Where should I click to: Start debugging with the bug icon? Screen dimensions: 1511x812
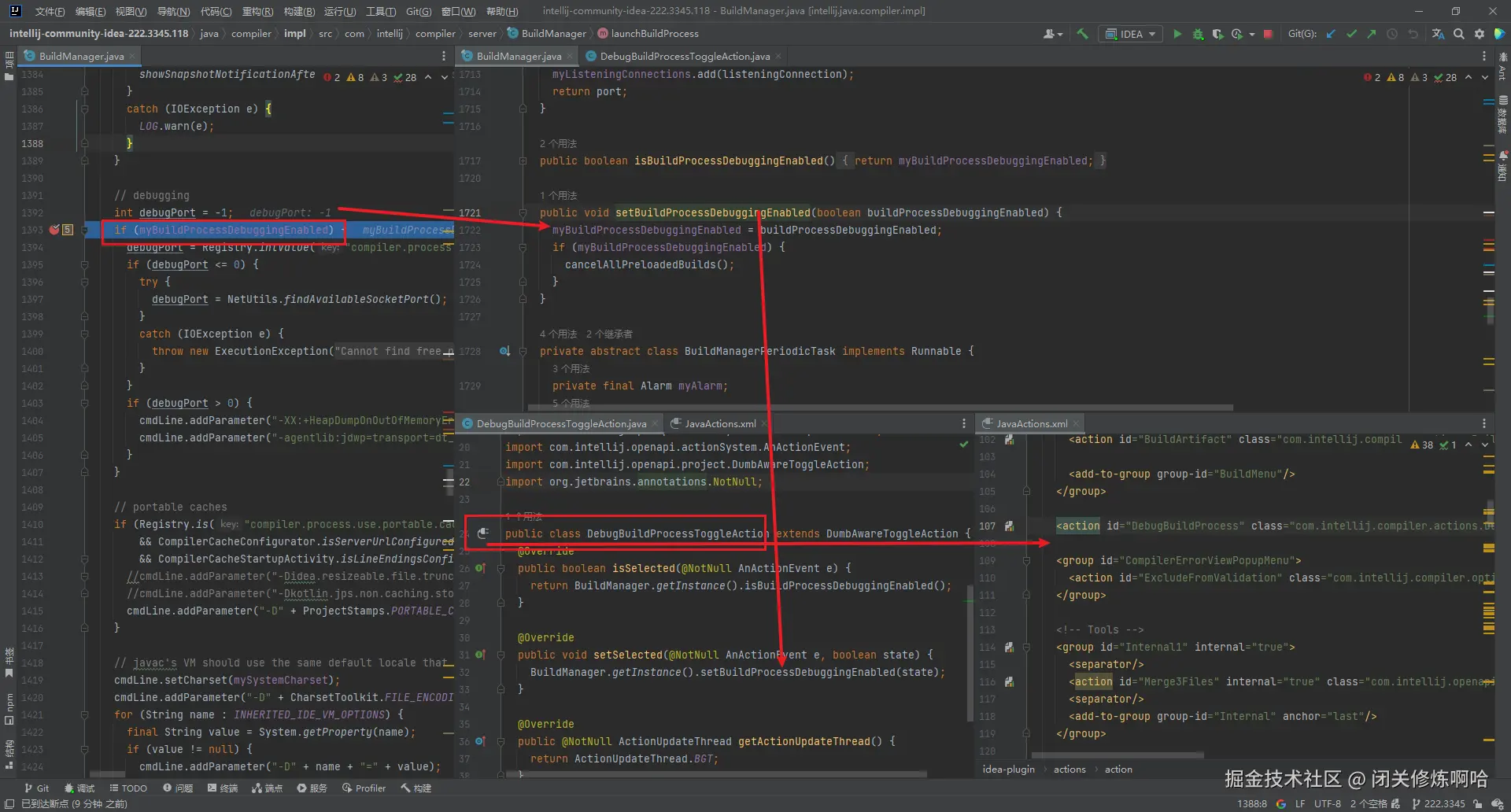click(1198, 34)
